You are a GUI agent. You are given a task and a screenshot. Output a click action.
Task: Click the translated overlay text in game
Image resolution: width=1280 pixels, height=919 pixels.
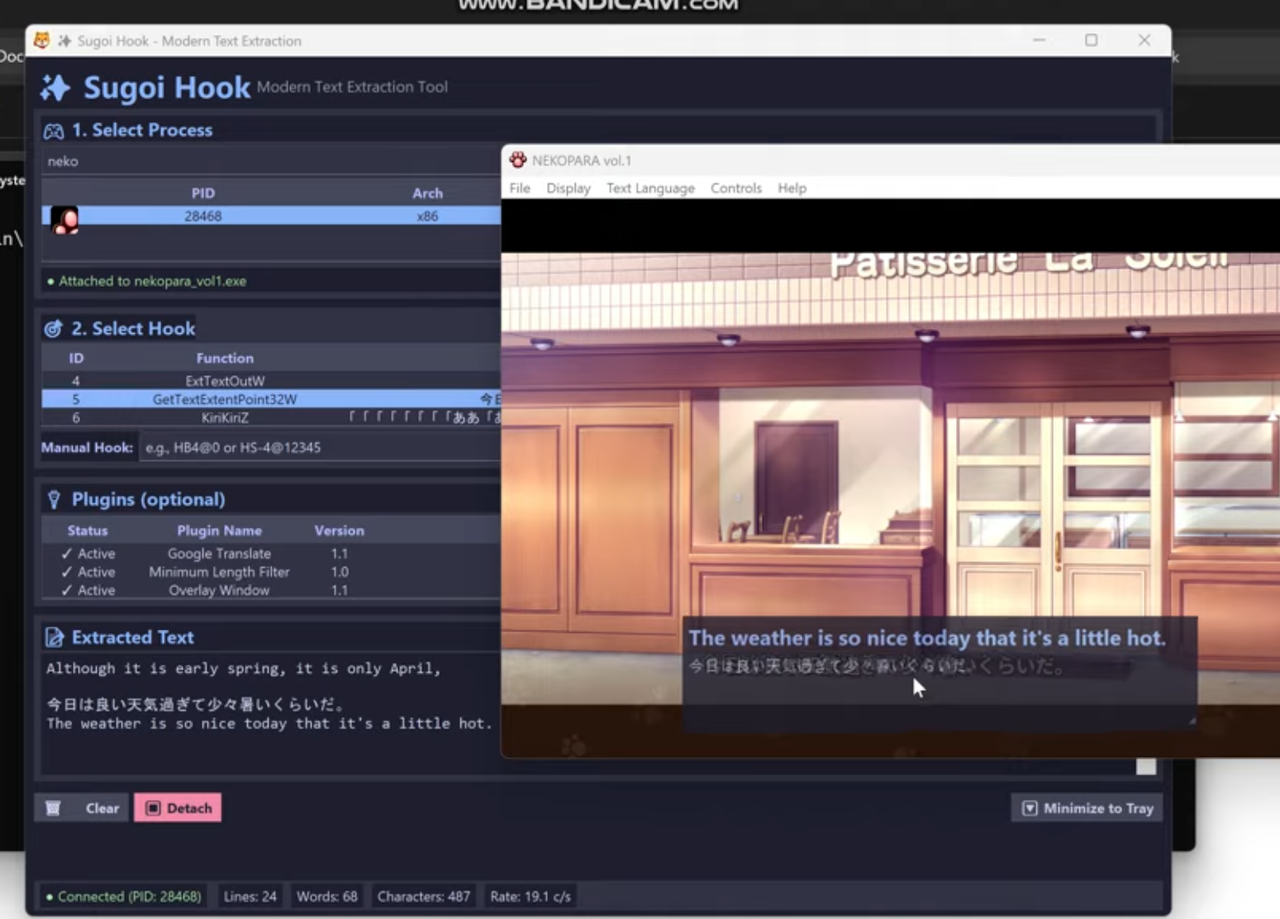pos(927,638)
